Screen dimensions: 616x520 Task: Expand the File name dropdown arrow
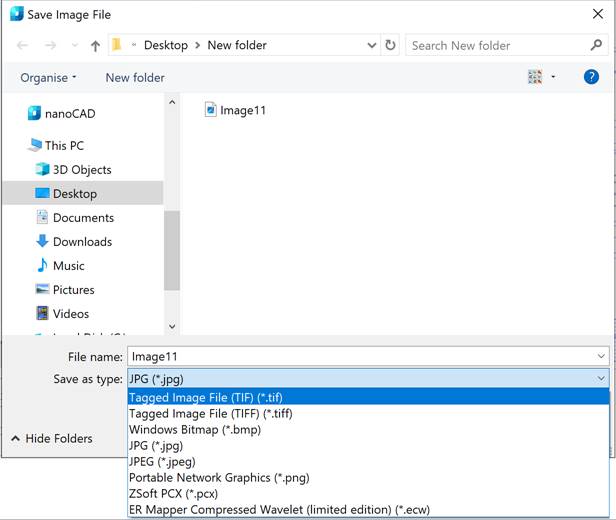pyautogui.click(x=601, y=356)
